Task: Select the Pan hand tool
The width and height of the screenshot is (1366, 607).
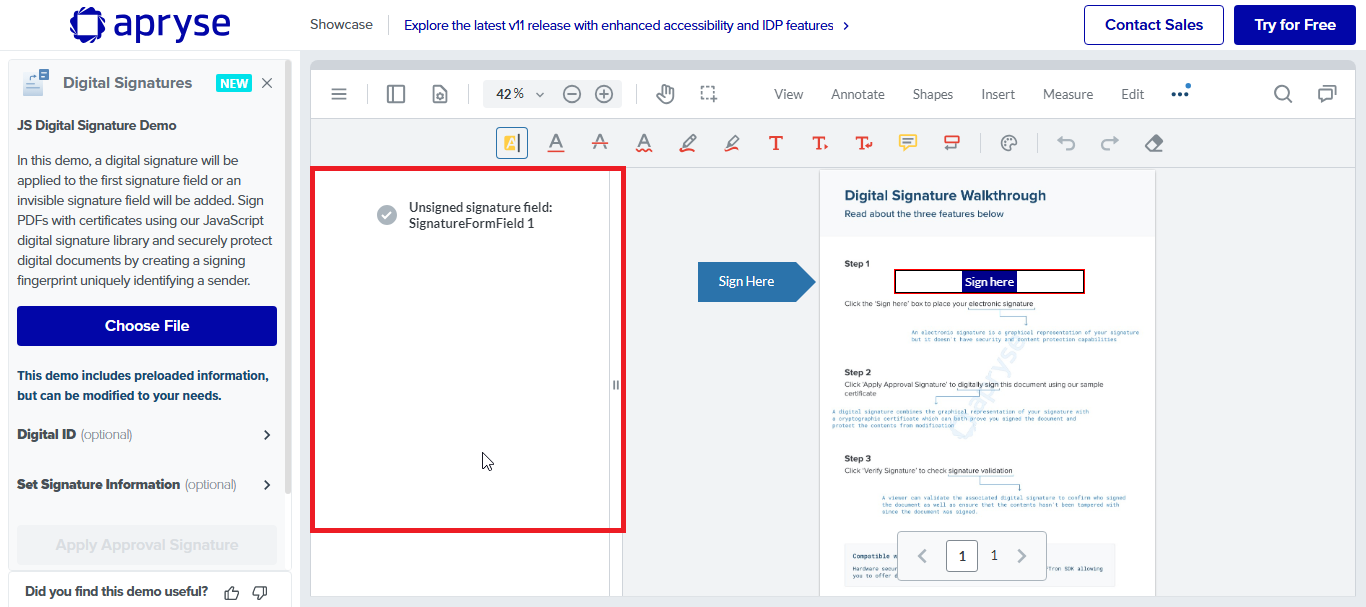Action: 665,94
